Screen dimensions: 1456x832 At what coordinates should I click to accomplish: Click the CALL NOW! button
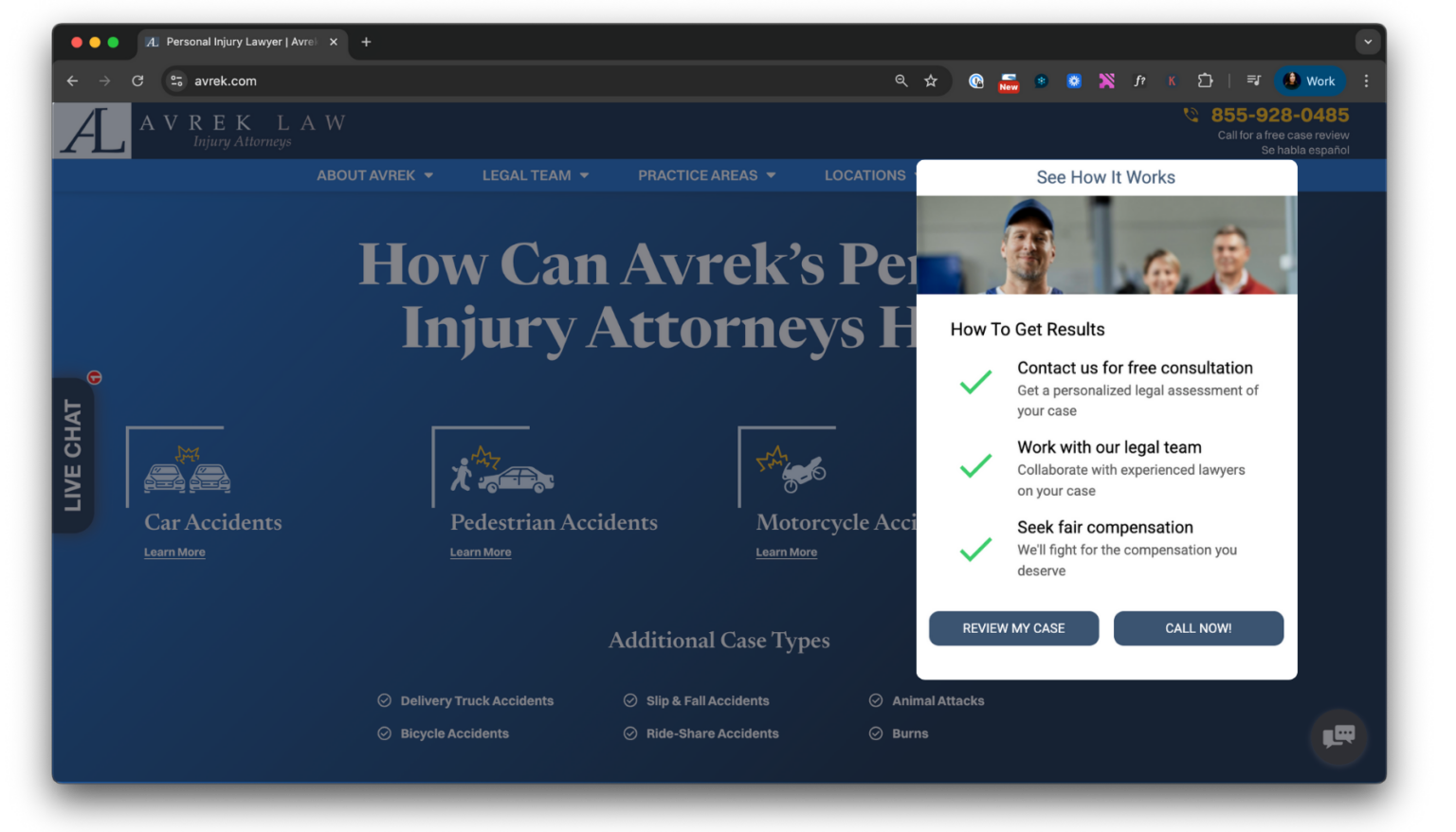[1198, 628]
